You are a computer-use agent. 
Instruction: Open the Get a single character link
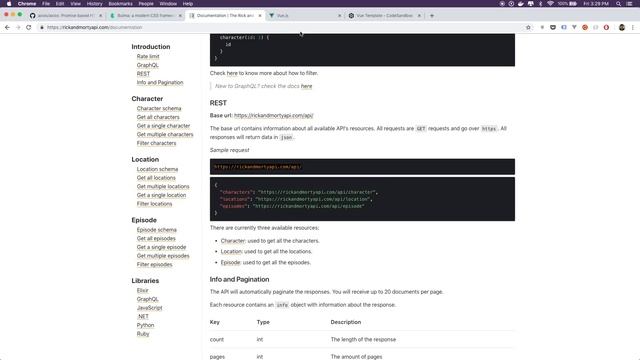163,126
